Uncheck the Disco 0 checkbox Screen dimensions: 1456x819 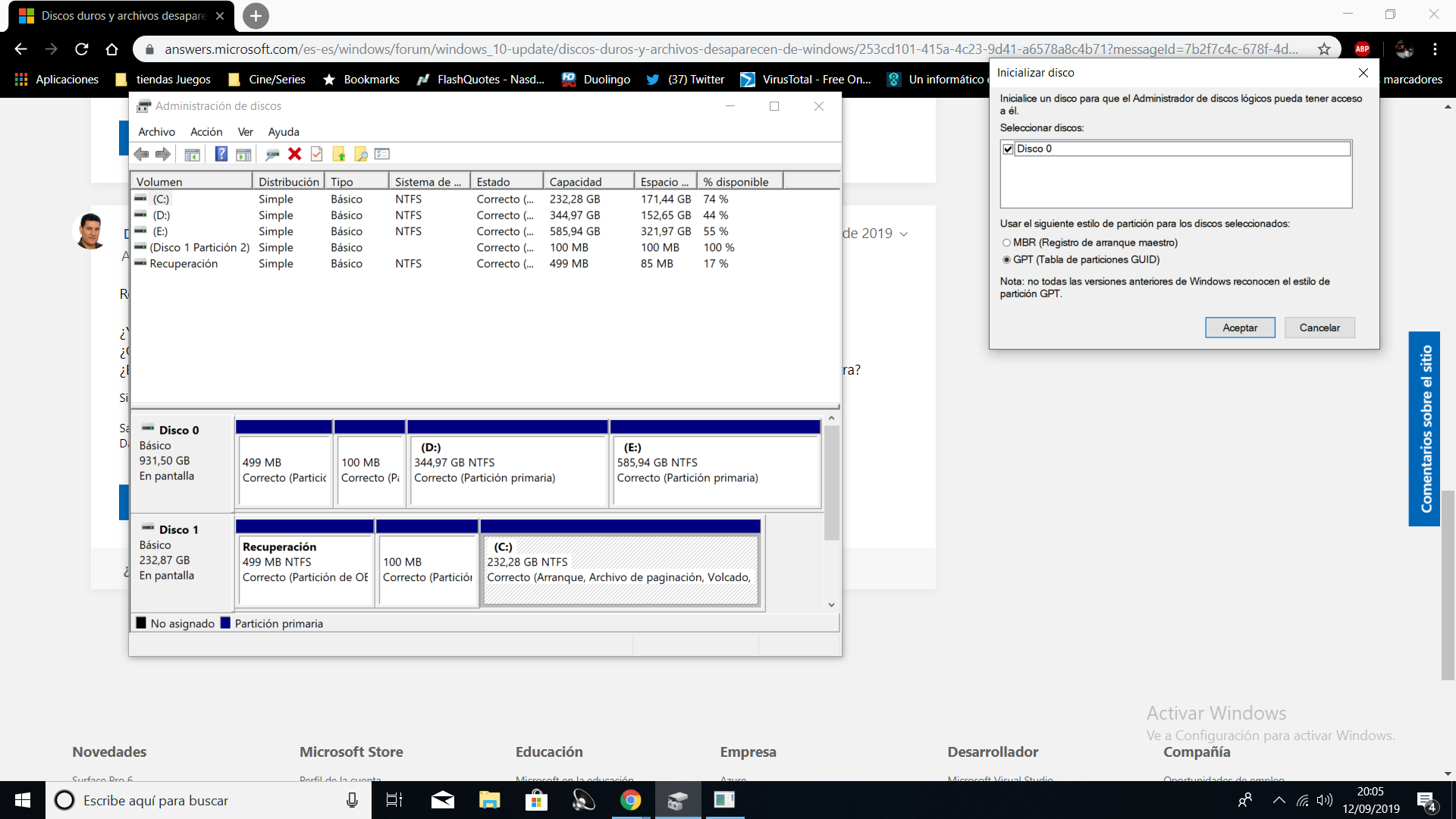click(x=1008, y=149)
